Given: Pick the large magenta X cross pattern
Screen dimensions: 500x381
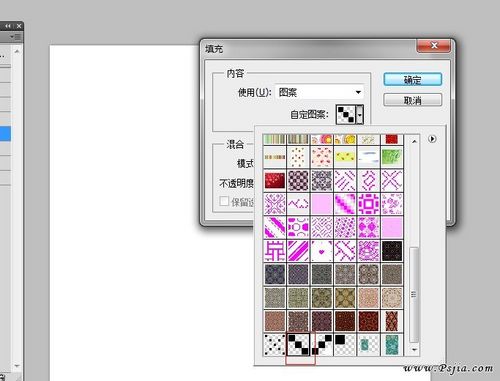Looking at the screenshot, I should pos(392,180).
